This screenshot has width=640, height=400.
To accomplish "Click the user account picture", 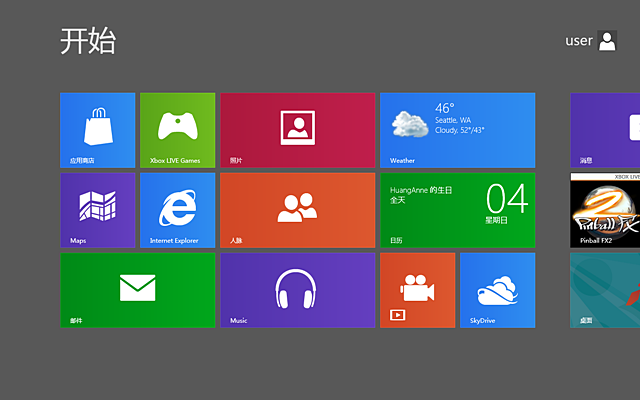I will click(607, 41).
